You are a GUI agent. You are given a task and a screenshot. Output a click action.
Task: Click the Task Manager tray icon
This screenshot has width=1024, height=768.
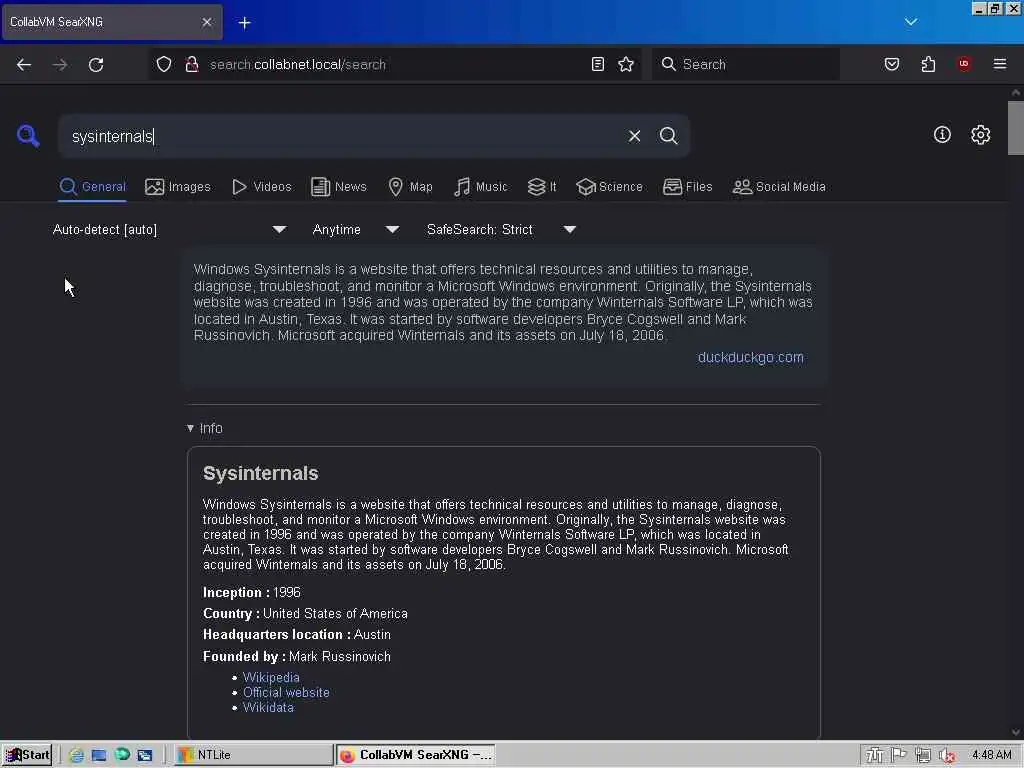click(x=874, y=755)
